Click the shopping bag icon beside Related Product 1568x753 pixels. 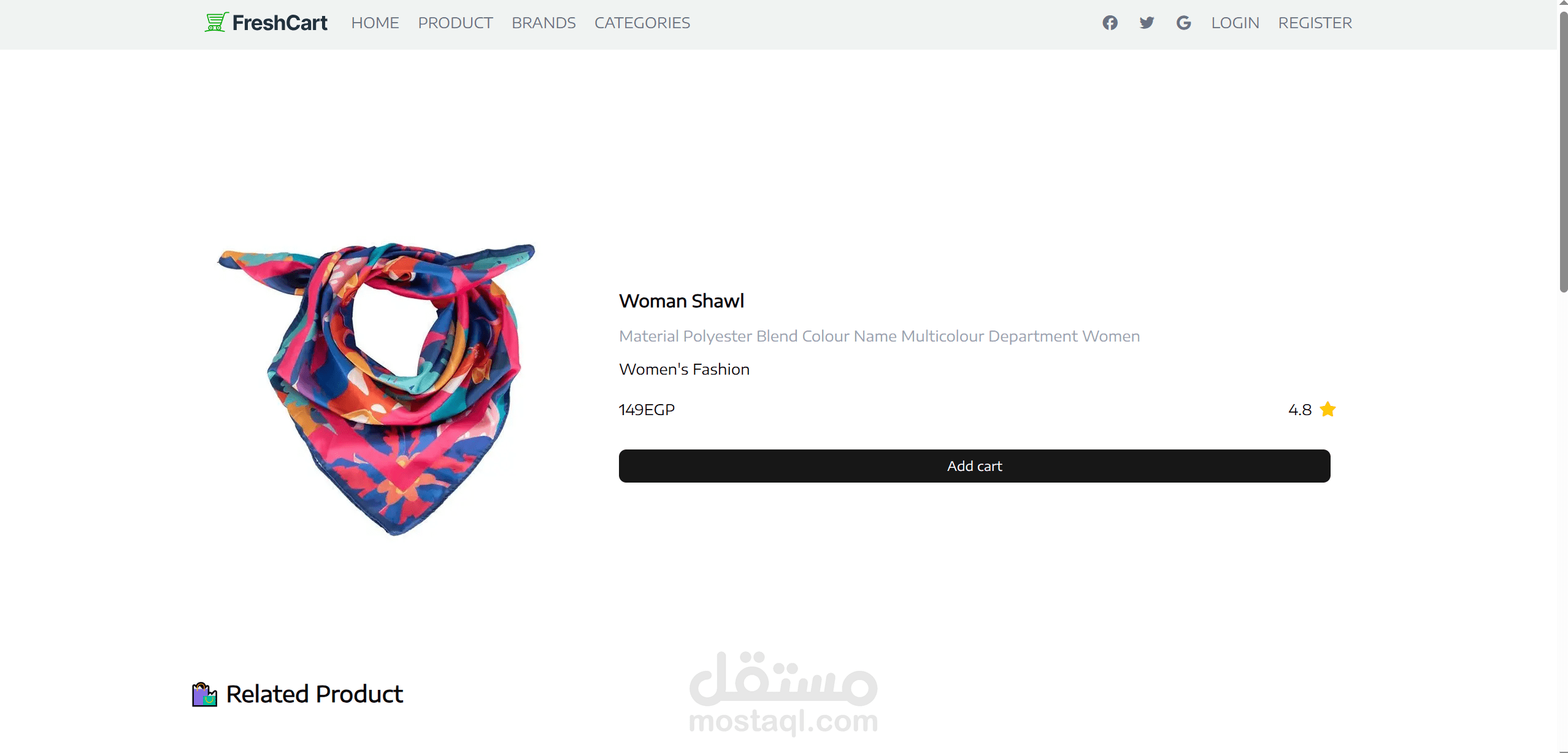[x=204, y=694]
